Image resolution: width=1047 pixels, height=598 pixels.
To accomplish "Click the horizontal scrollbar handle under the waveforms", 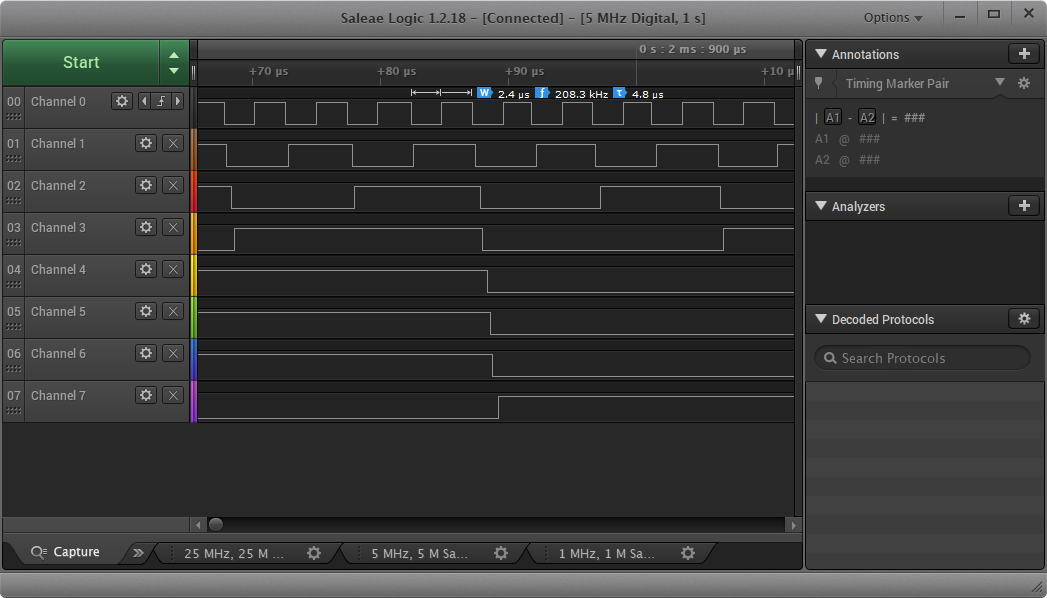I will 216,524.
